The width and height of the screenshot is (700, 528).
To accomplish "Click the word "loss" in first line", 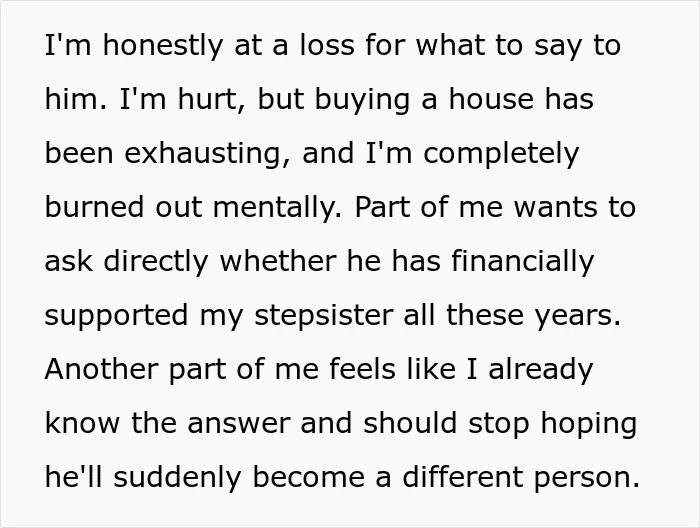I will (x=327, y=46).
